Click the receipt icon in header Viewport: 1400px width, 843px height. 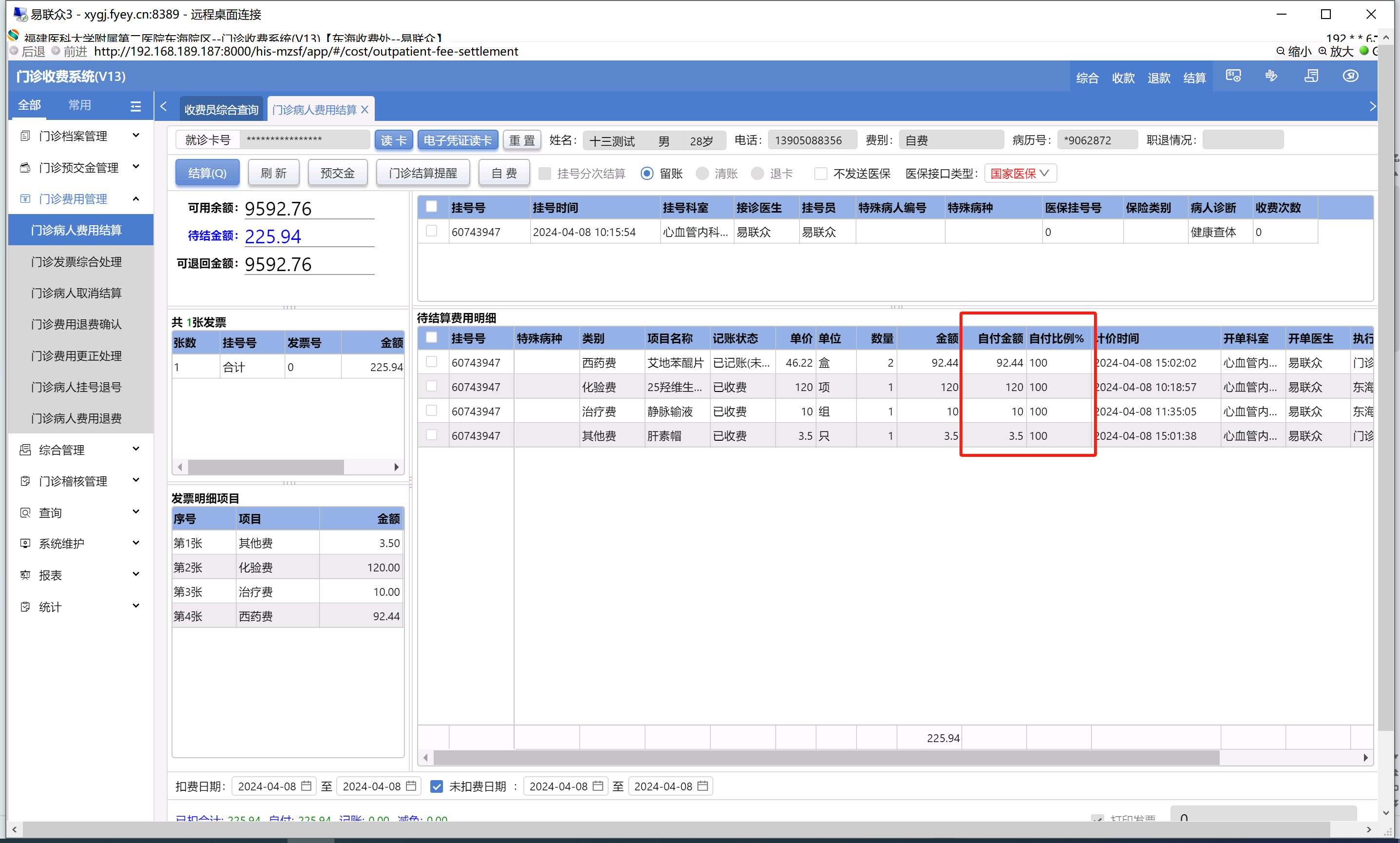[x=1311, y=76]
